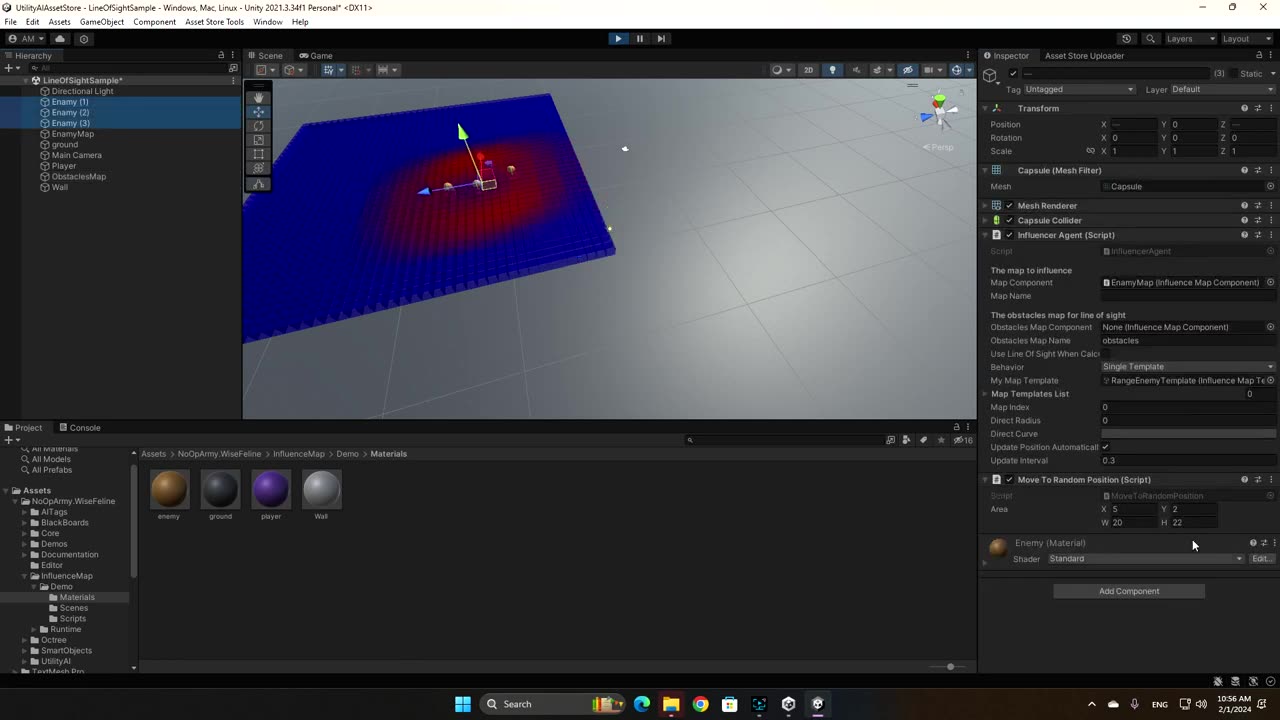Disable Move To Random Position script checkbox
The image size is (1280, 720).
(x=1009, y=480)
